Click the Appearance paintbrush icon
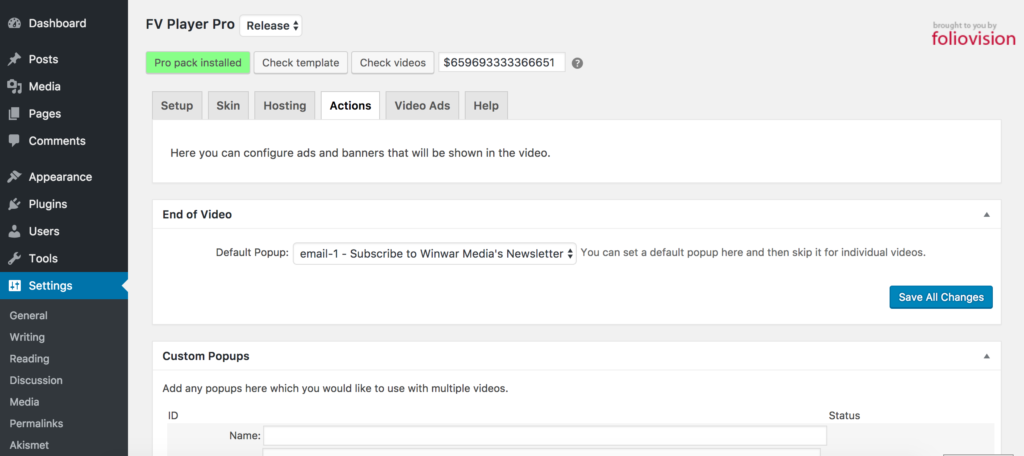This screenshot has width=1024, height=456. 14,177
